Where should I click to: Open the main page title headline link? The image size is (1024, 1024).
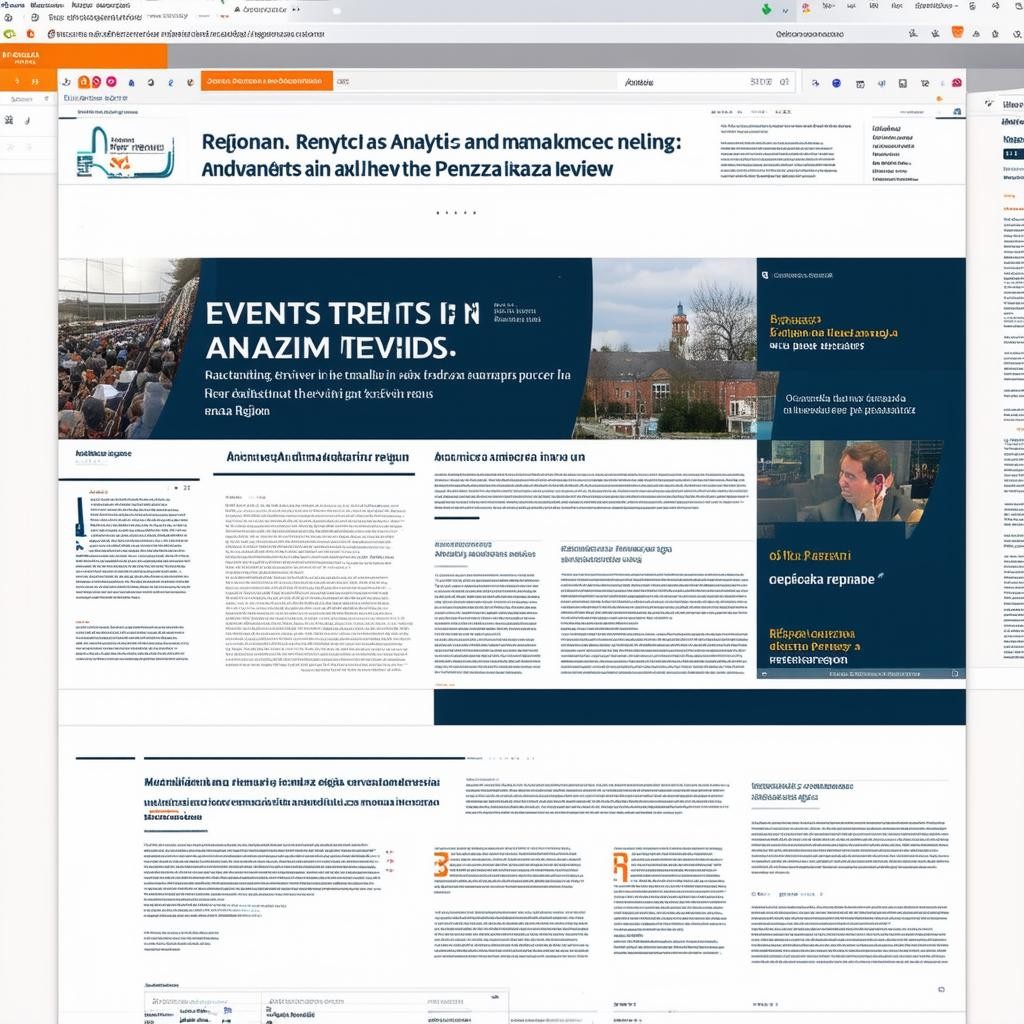(440, 155)
